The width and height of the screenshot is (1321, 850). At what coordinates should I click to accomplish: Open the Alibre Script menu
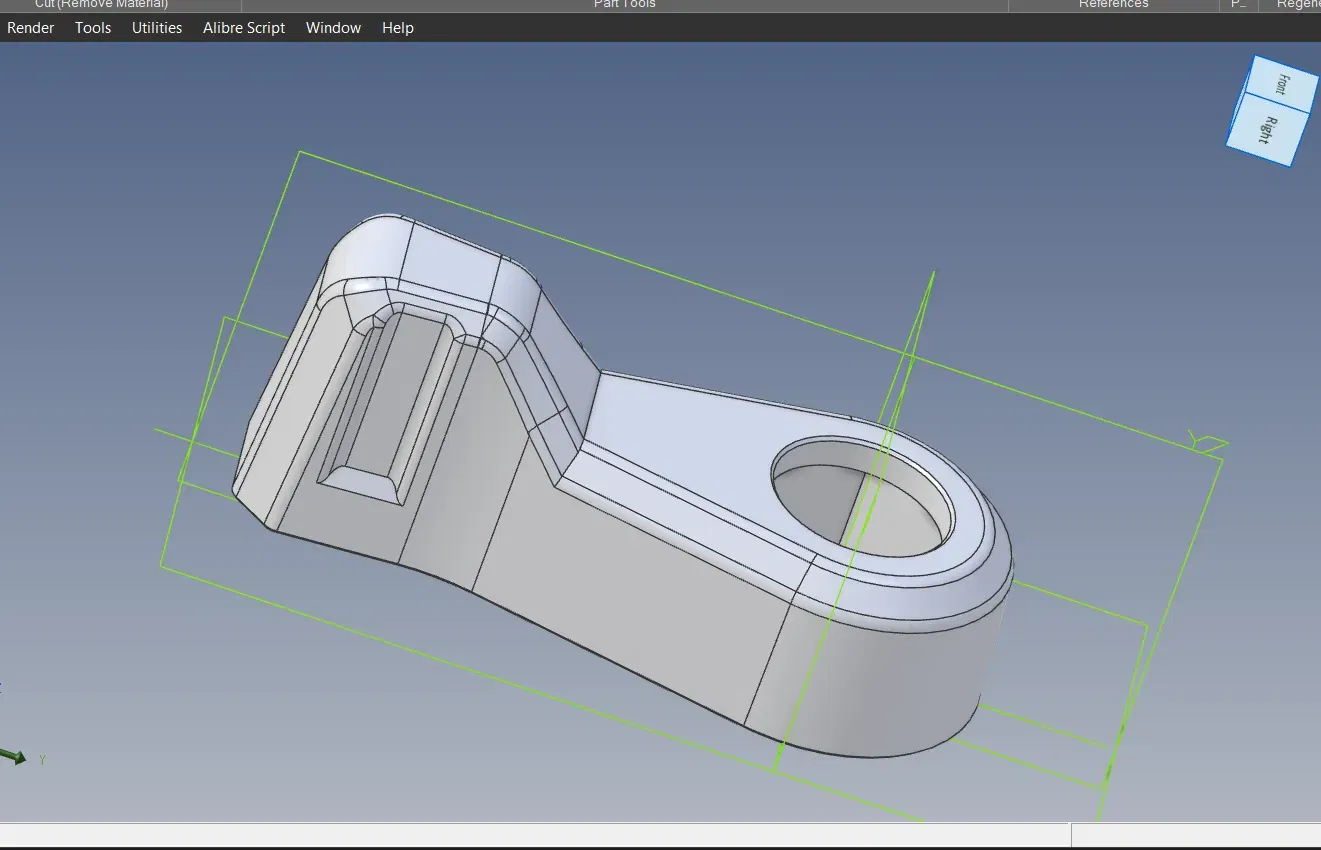coord(244,28)
